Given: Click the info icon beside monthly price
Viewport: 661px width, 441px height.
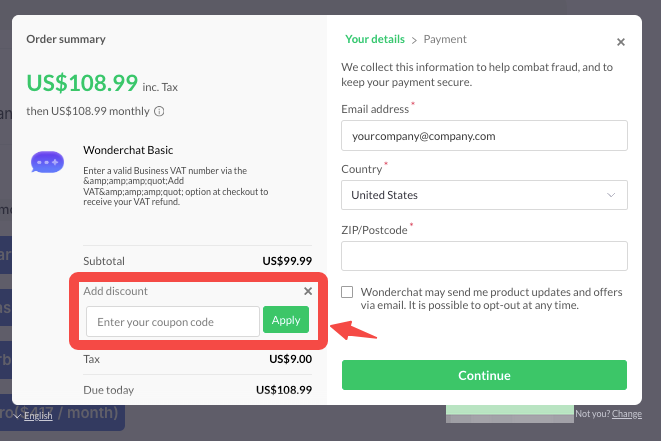Looking at the screenshot, I should pyautogui.click(x=159, y=112).
